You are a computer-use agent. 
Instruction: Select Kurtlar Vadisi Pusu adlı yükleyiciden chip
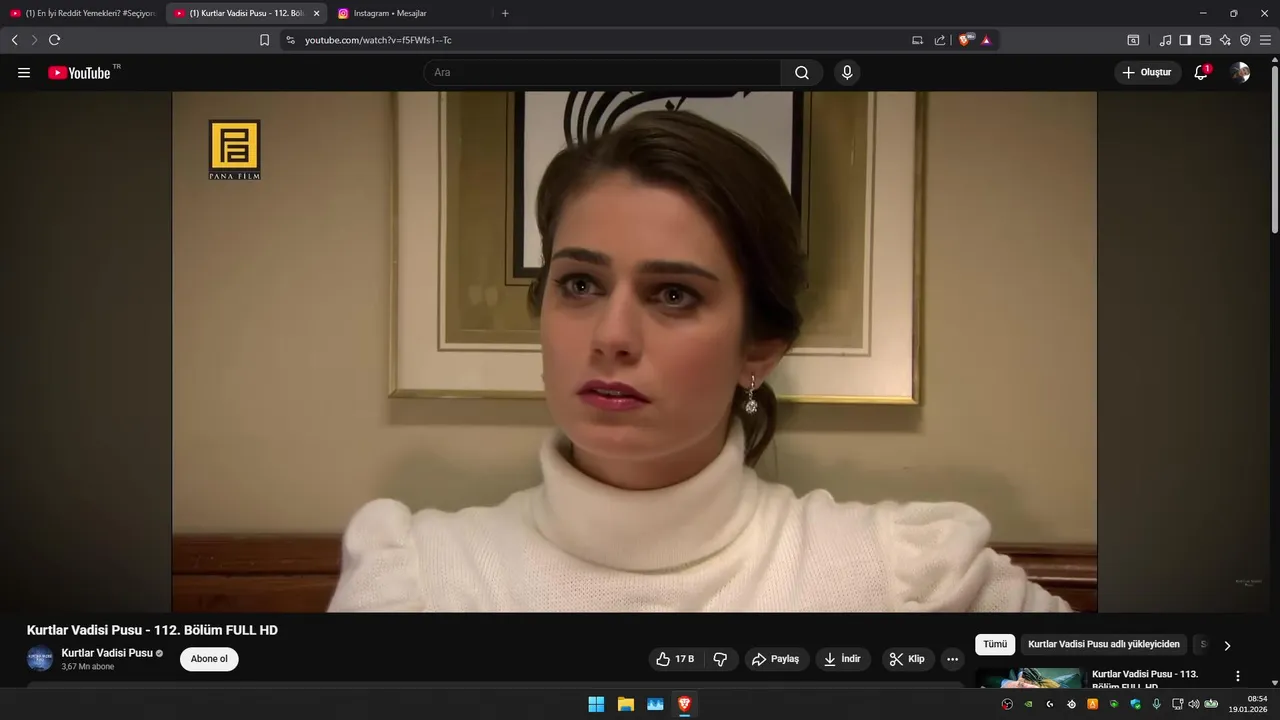(1104, 645)
